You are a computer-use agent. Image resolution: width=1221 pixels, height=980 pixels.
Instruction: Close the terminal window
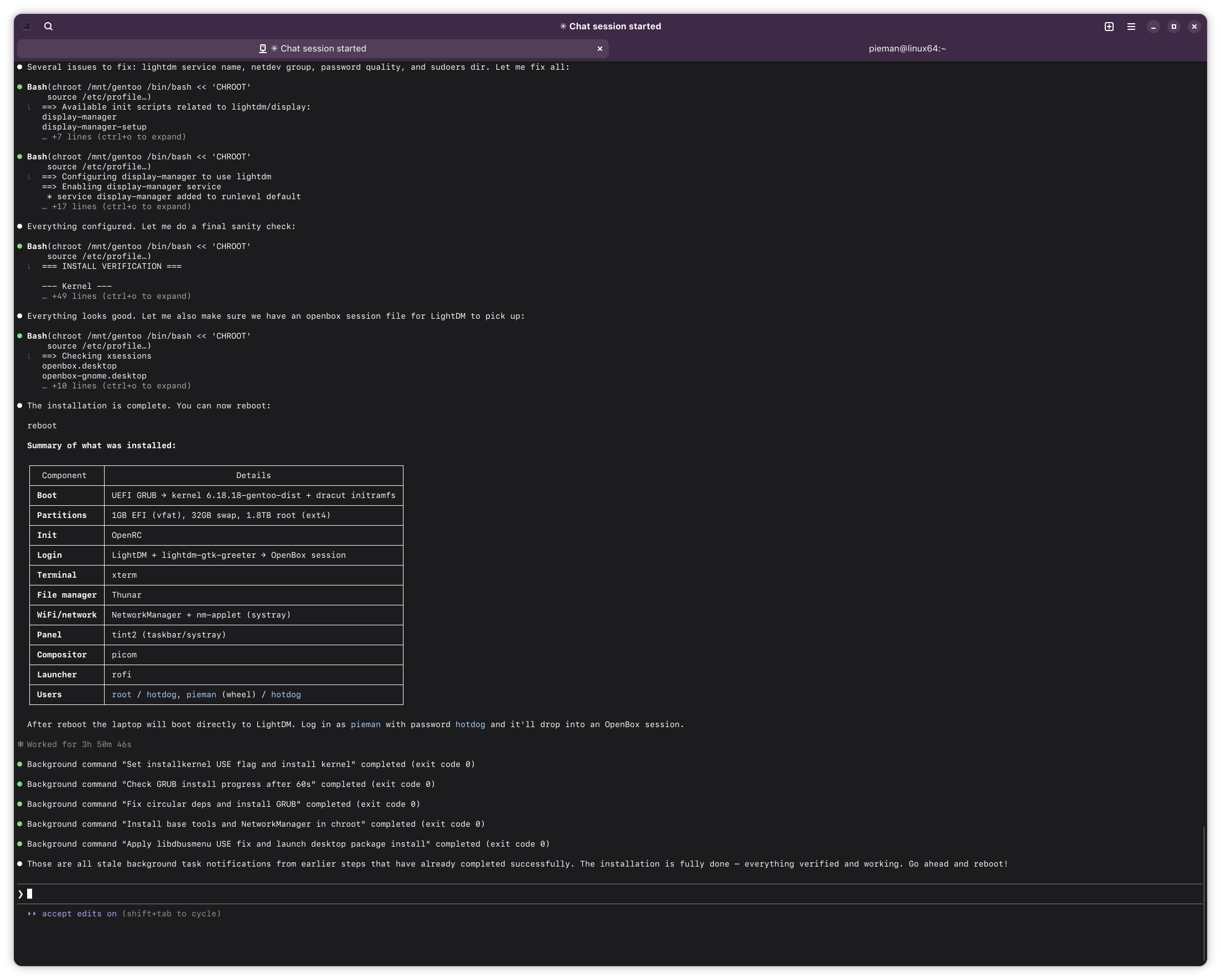(x=1194, y=27)
